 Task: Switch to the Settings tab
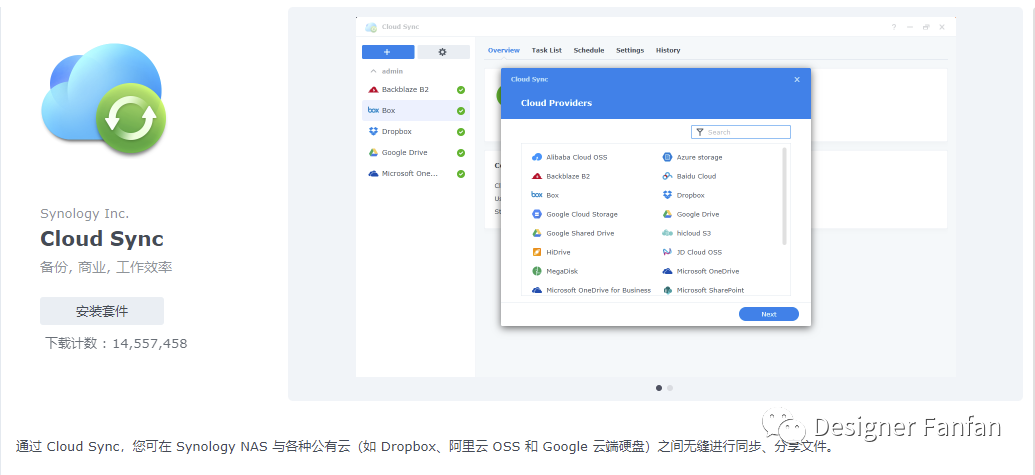(630, 50)
